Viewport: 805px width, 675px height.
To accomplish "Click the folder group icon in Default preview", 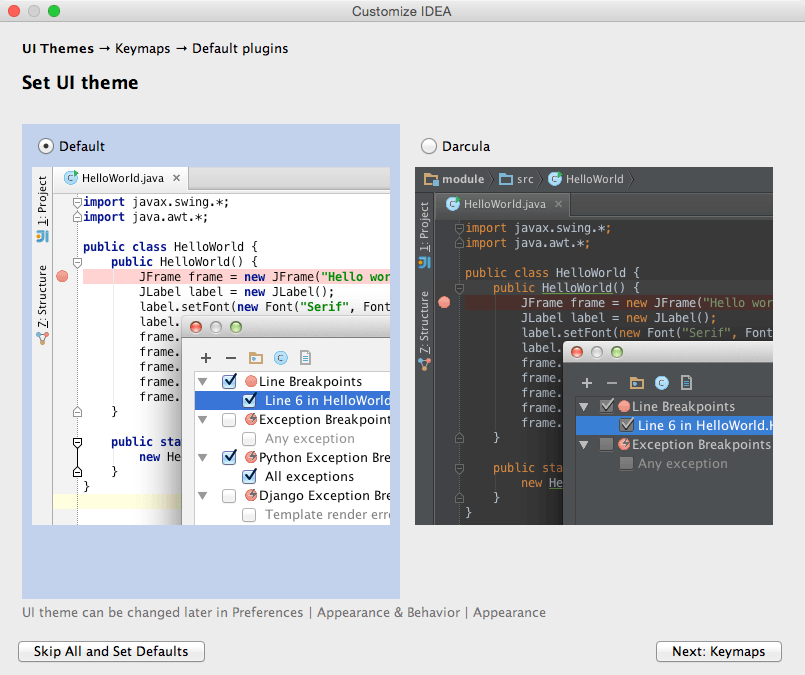I will (256, 358).
